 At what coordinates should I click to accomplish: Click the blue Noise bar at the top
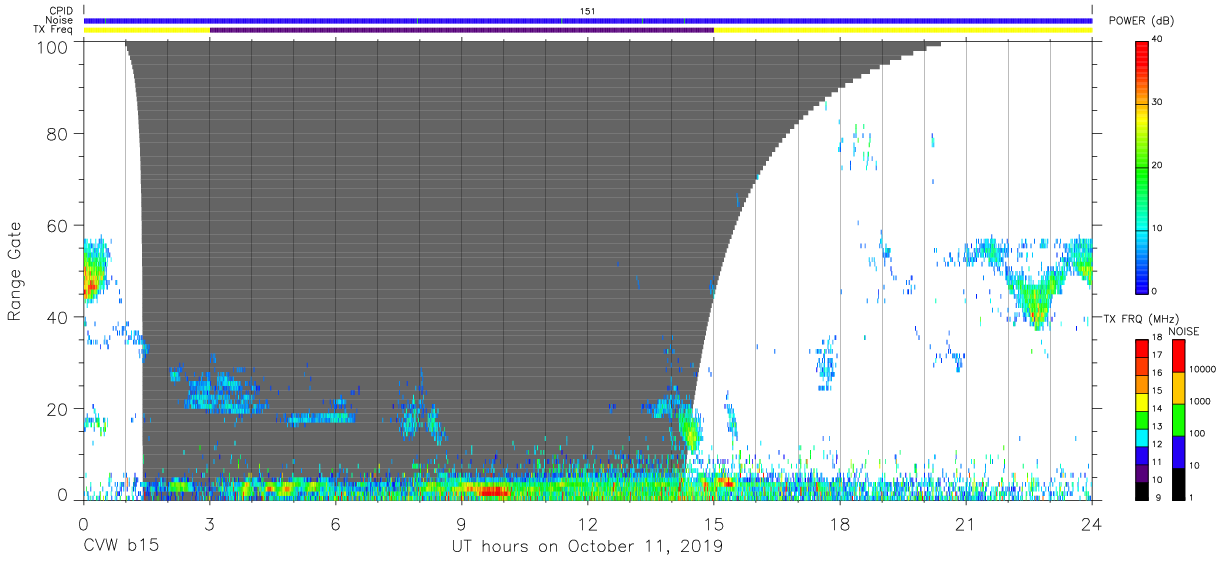[x=587, y=20]
